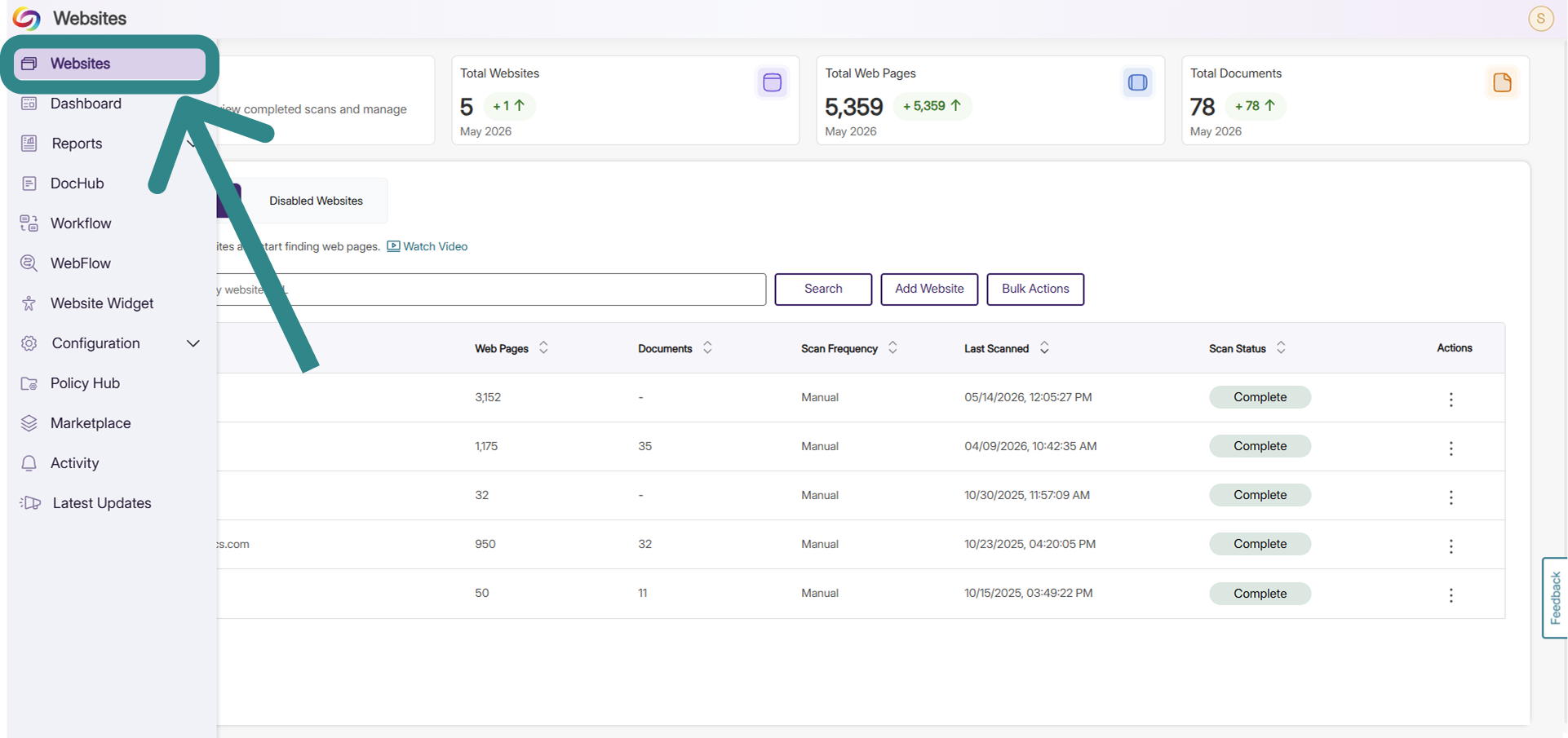Click the user avatar in the top corner
This screenshot has height=738, width=1568.
pyautogui.click(x=1540, y=19)
